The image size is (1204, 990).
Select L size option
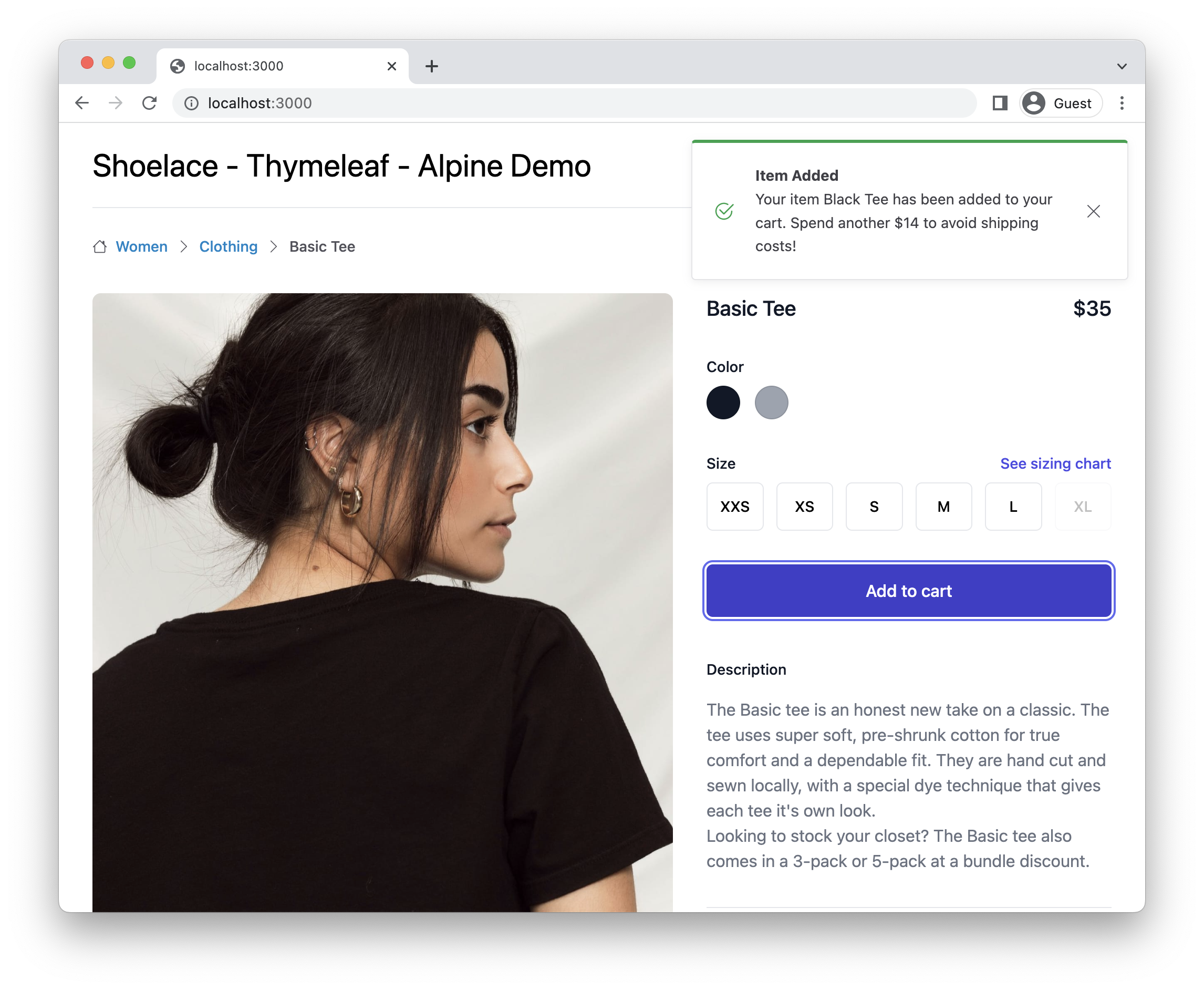pyautogui.click(x=1013, y=506)
